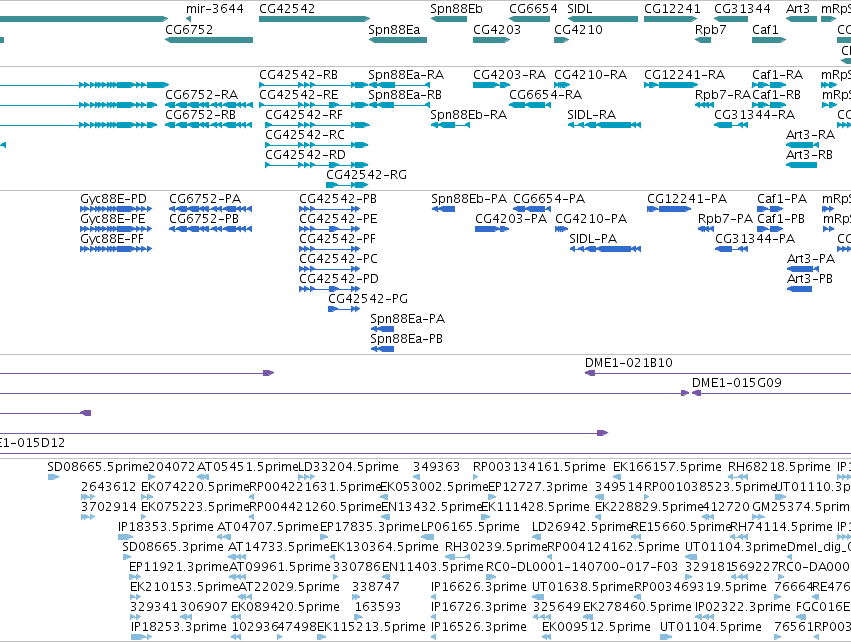The height and width of the screenshot is (642, 851).
Task: Open the SIDL-PA protein label
Action: tap(593, 239)
